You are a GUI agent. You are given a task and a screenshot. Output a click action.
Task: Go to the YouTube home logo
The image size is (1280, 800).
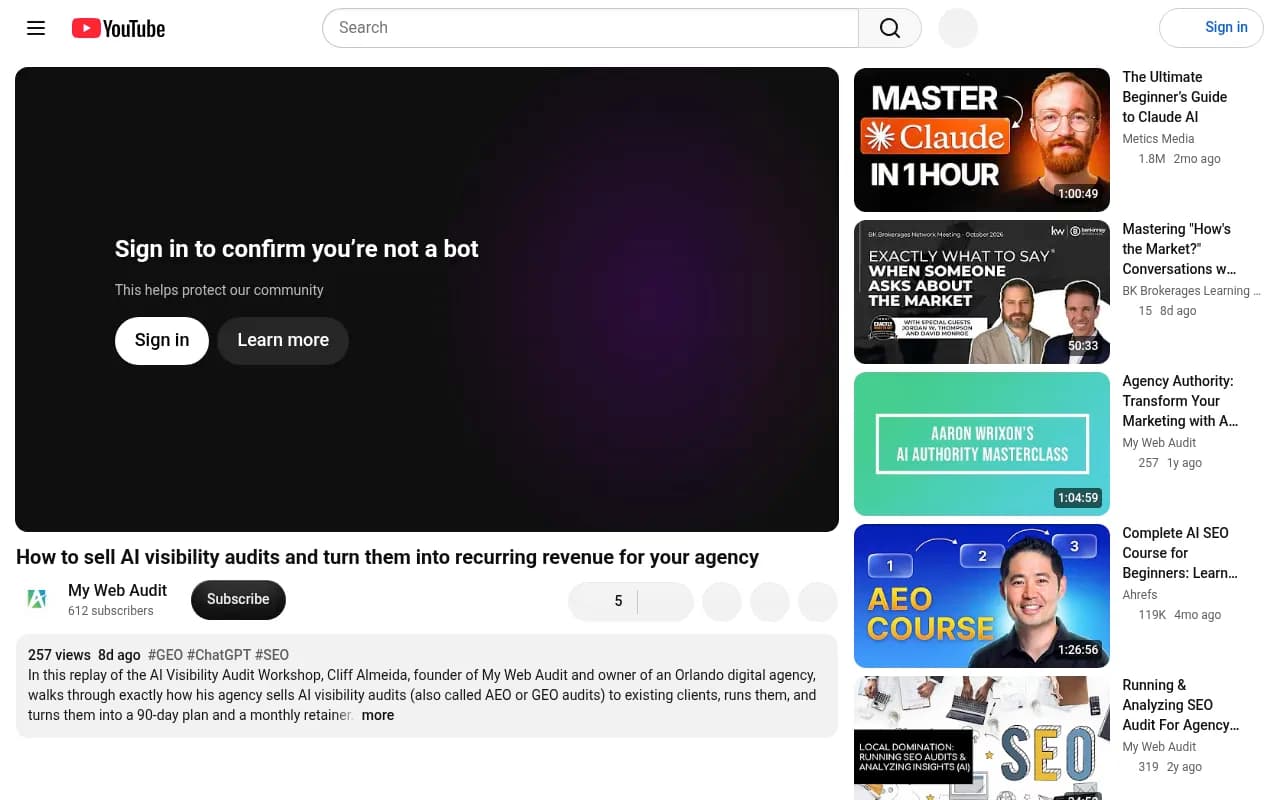[x=118, y=28]
